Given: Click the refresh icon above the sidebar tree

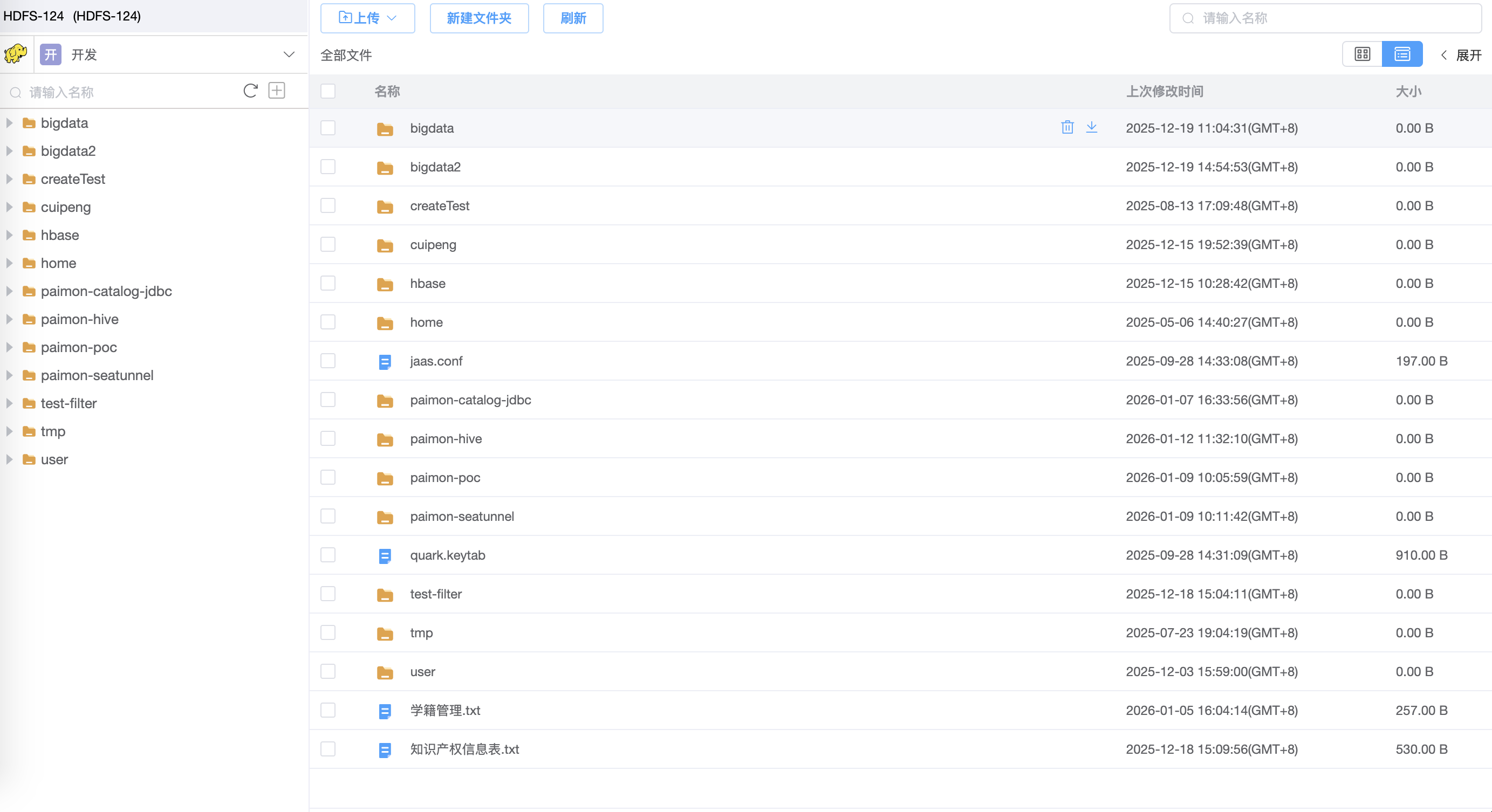Looking at the screenshot, I should 250,91.
